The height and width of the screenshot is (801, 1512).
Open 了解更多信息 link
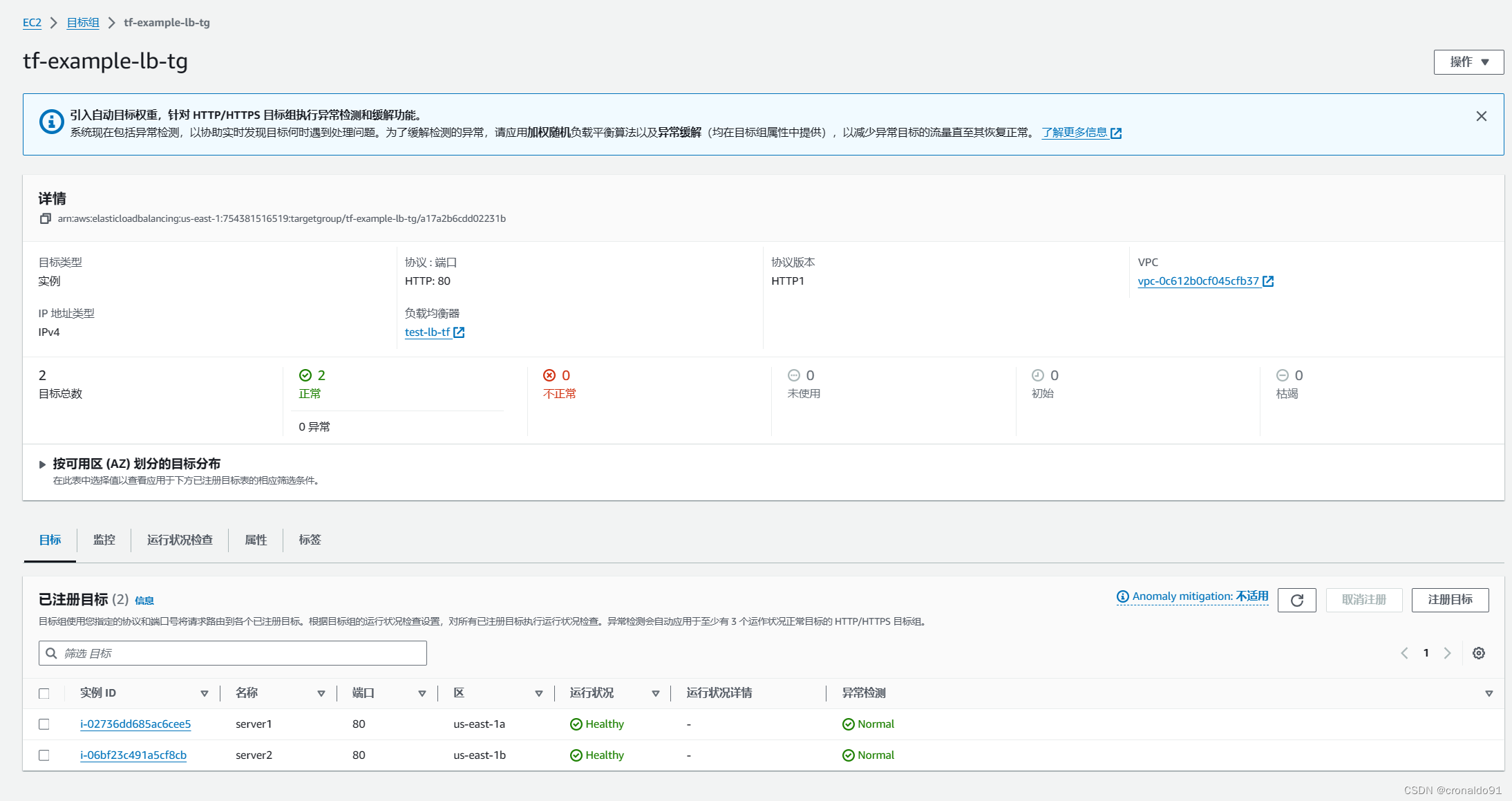point(1075,133)
